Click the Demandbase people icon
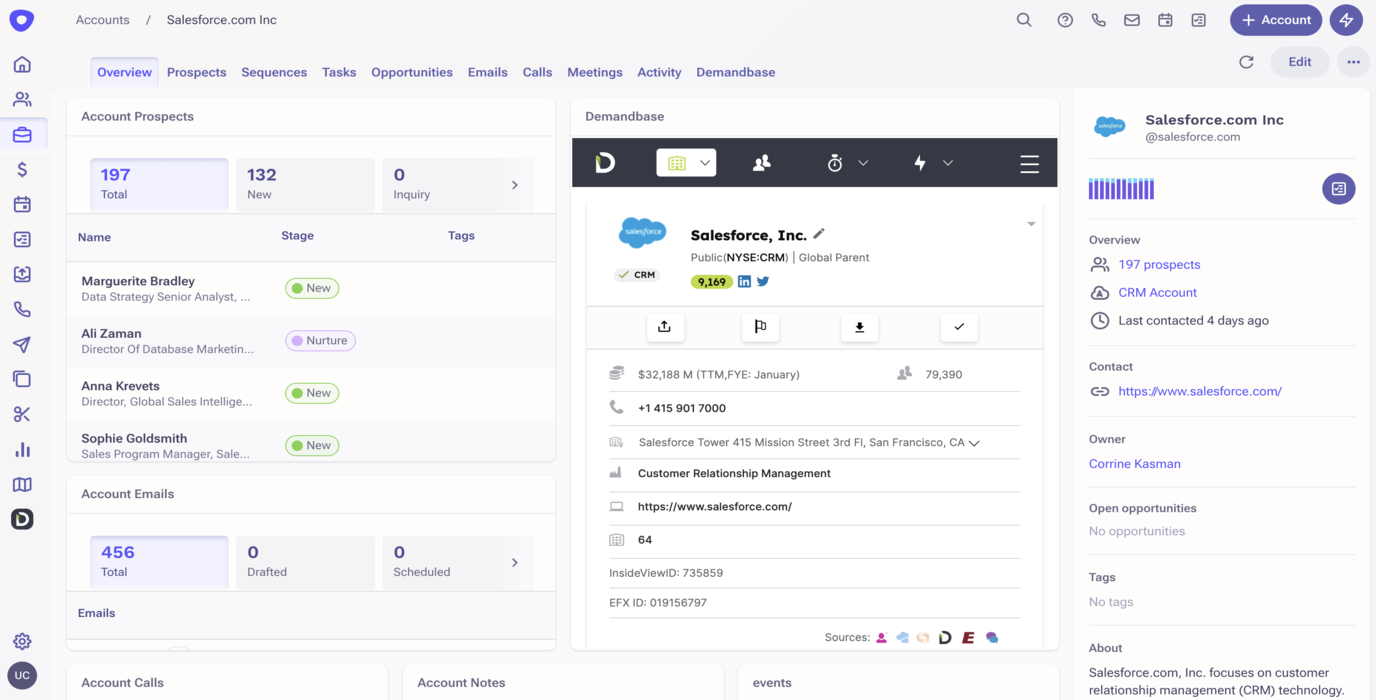Image resolution: width=1376 pixels, height=700 pixels. 761,163
